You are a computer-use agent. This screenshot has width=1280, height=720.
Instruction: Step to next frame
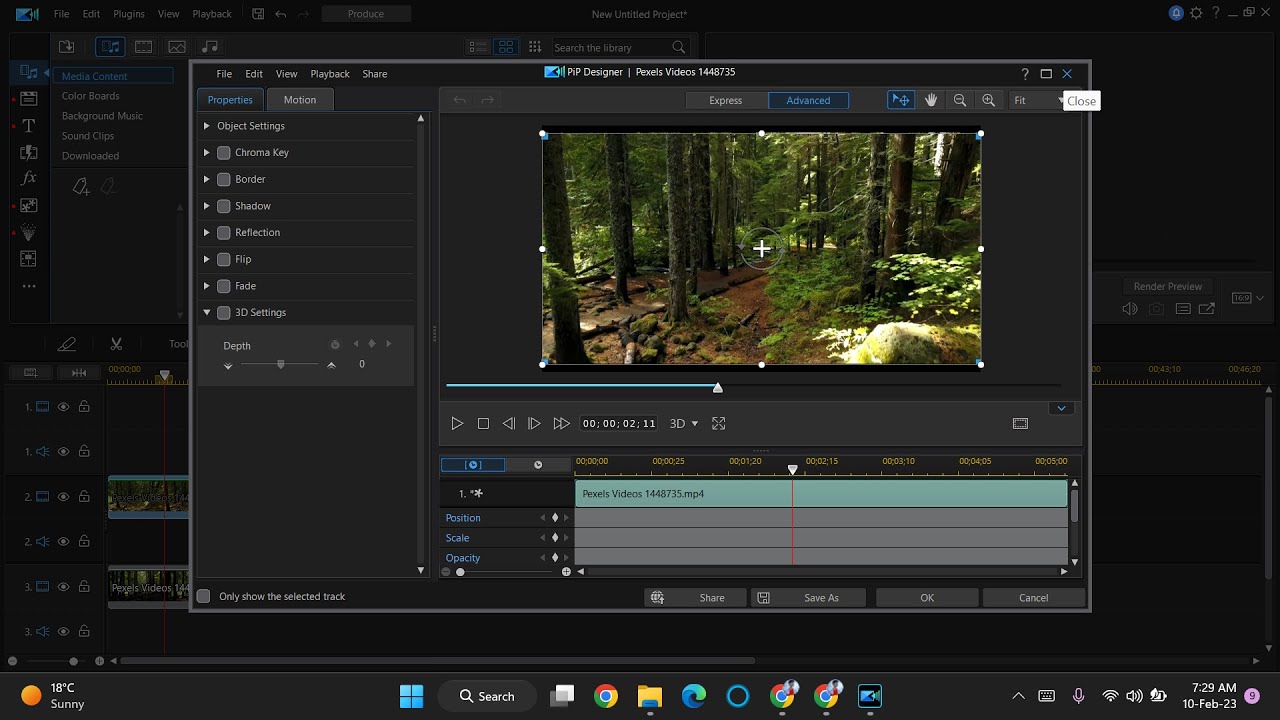[x=534, y=424]
